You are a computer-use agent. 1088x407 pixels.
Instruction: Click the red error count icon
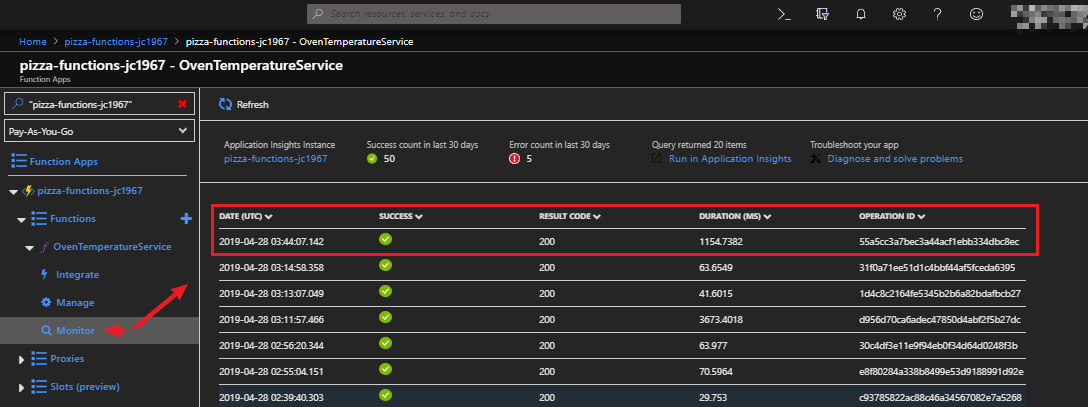pos(514,159)
